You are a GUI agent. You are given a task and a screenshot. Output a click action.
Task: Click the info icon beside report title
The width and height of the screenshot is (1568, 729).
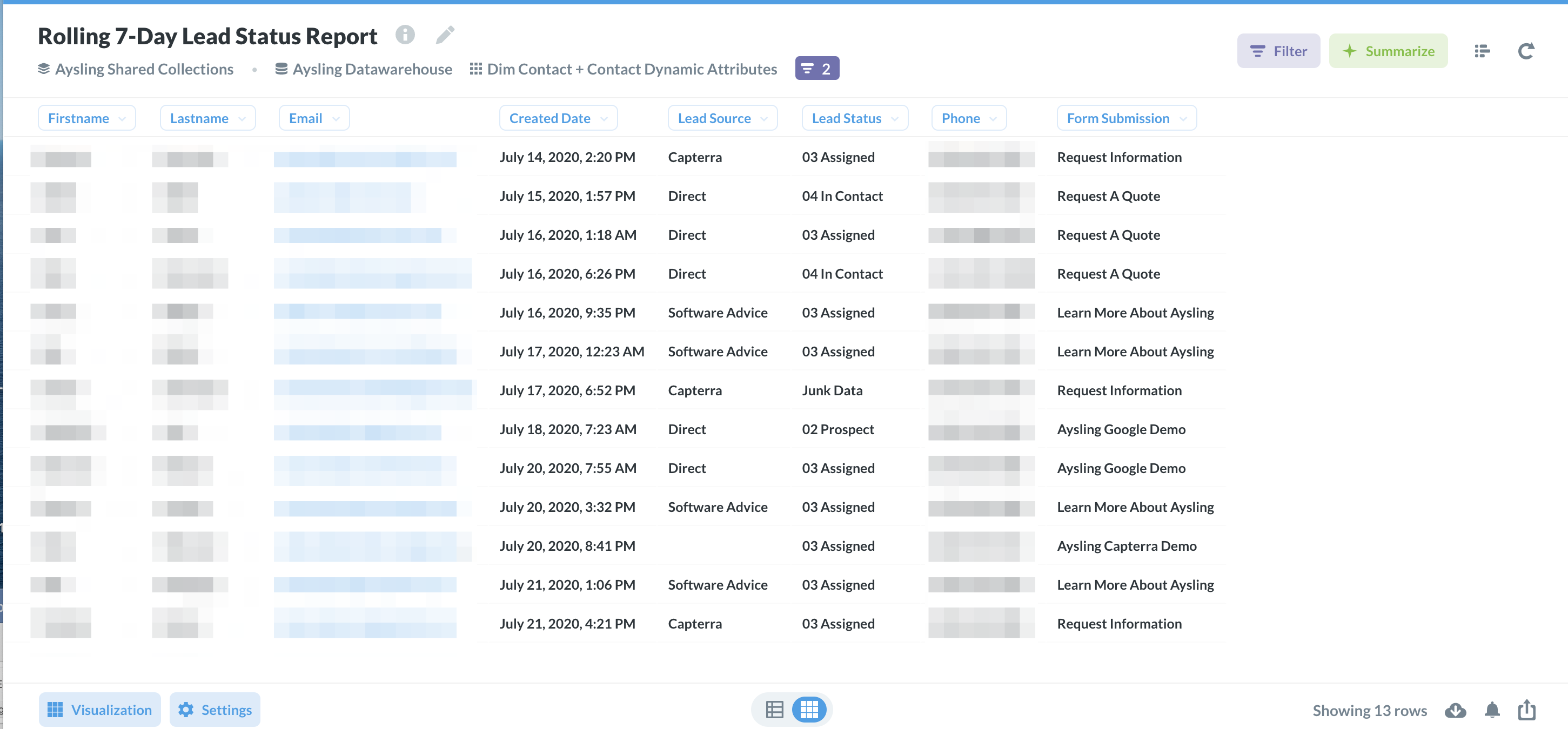tap(405, 35)
